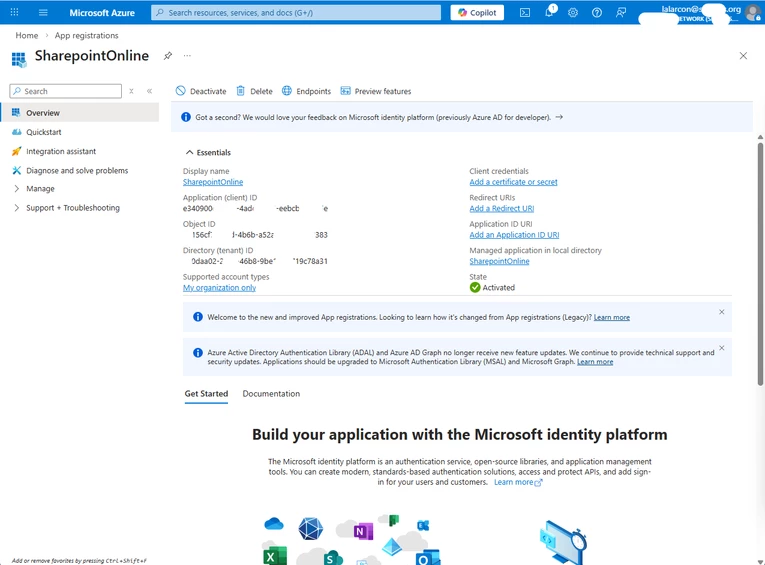Focus the top resources search bar
Image resolution: width=765 pixels, height=565 pixels.
click(296, 13)
